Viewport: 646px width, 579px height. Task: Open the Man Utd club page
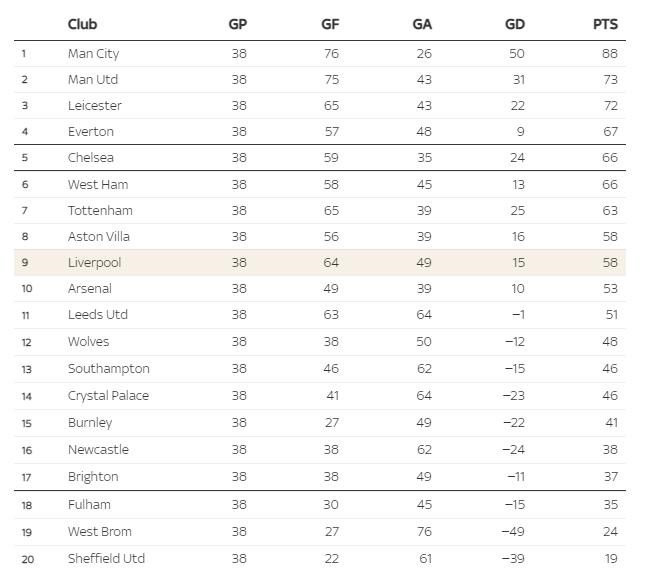click(x=93, y=79)
